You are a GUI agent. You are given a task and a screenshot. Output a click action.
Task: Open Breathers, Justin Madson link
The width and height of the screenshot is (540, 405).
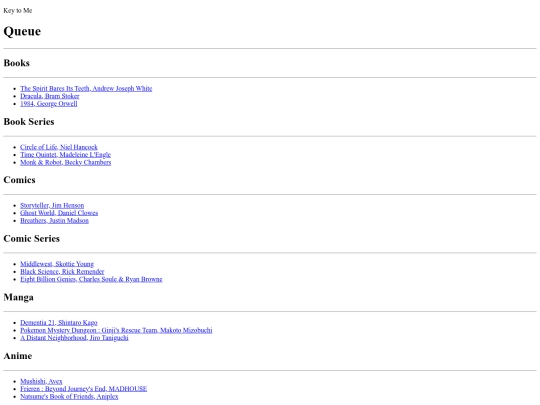(54, 220)
